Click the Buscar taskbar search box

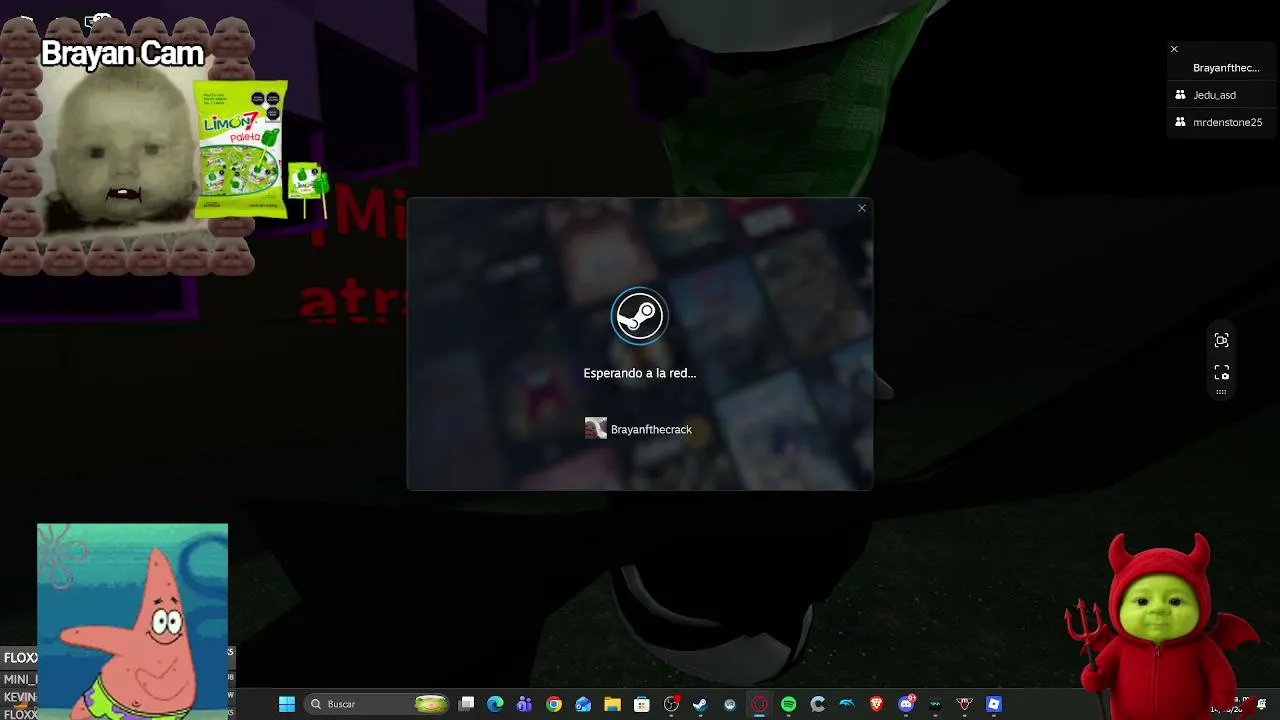click(x=376, y=704)
